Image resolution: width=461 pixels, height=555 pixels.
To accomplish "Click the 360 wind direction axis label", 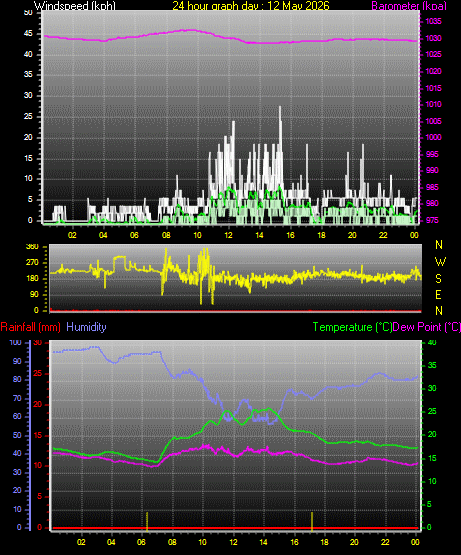I will point(32,247).
